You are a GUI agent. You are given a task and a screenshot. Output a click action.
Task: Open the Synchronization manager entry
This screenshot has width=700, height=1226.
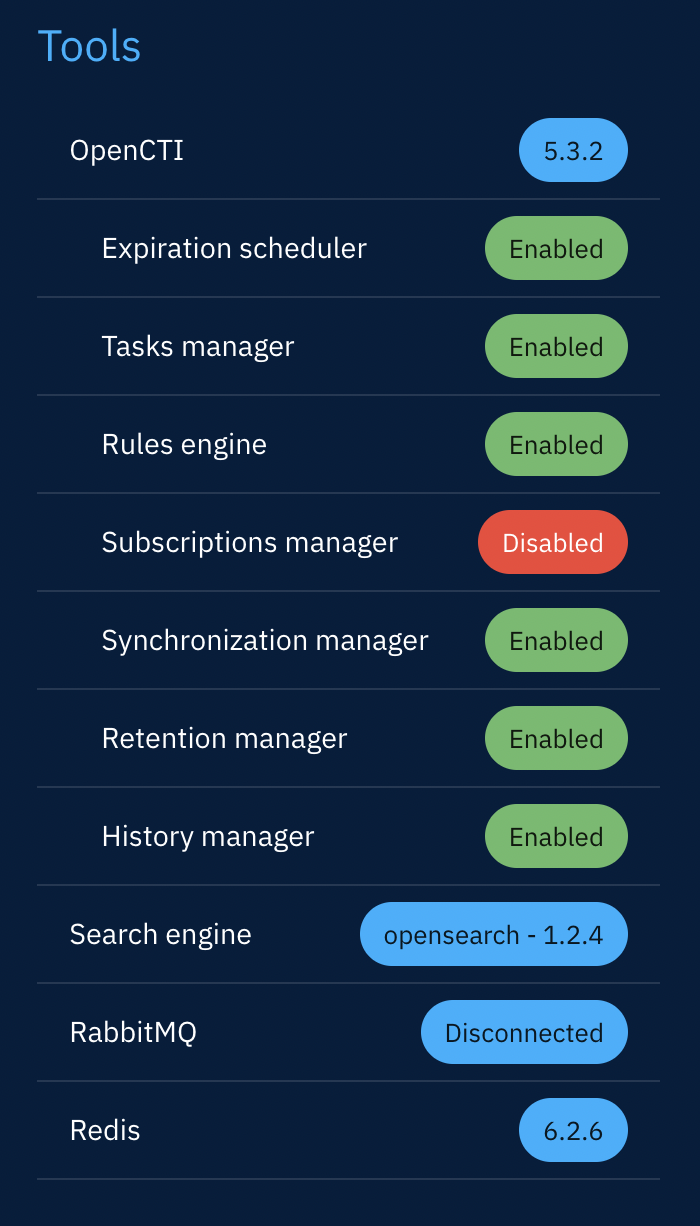264,639
